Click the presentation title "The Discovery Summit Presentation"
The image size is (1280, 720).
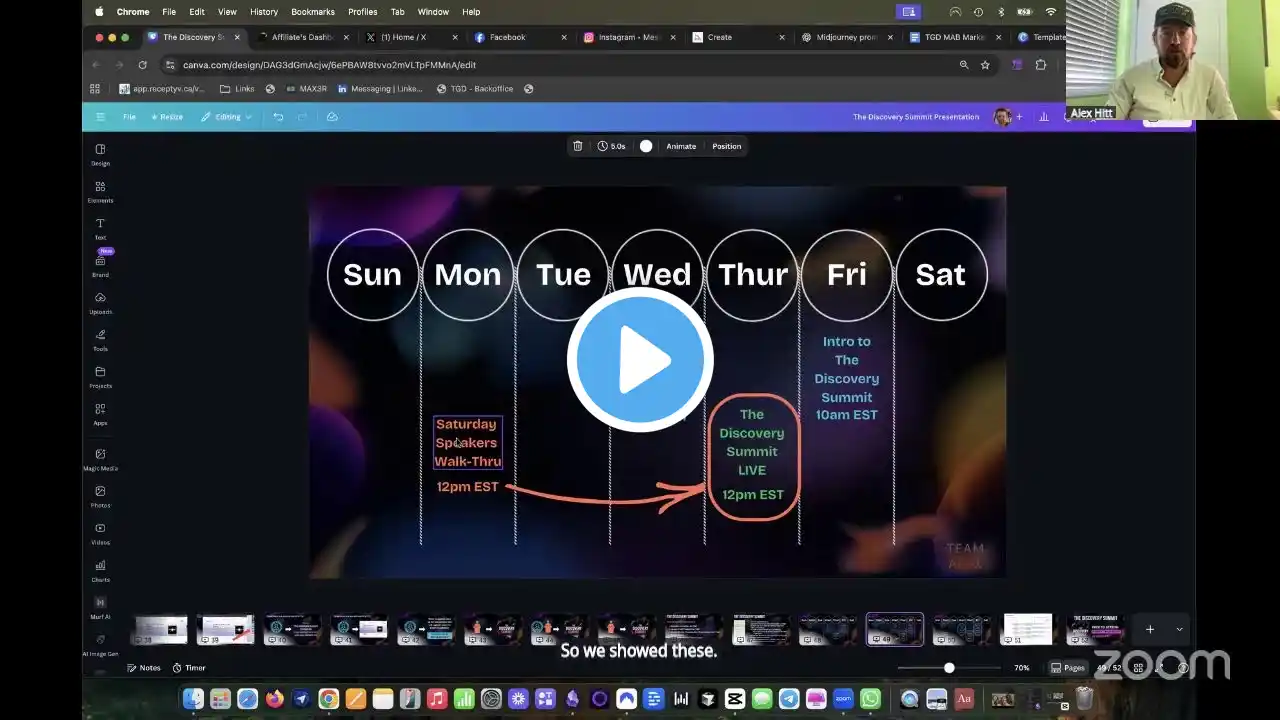click(916, 117)
